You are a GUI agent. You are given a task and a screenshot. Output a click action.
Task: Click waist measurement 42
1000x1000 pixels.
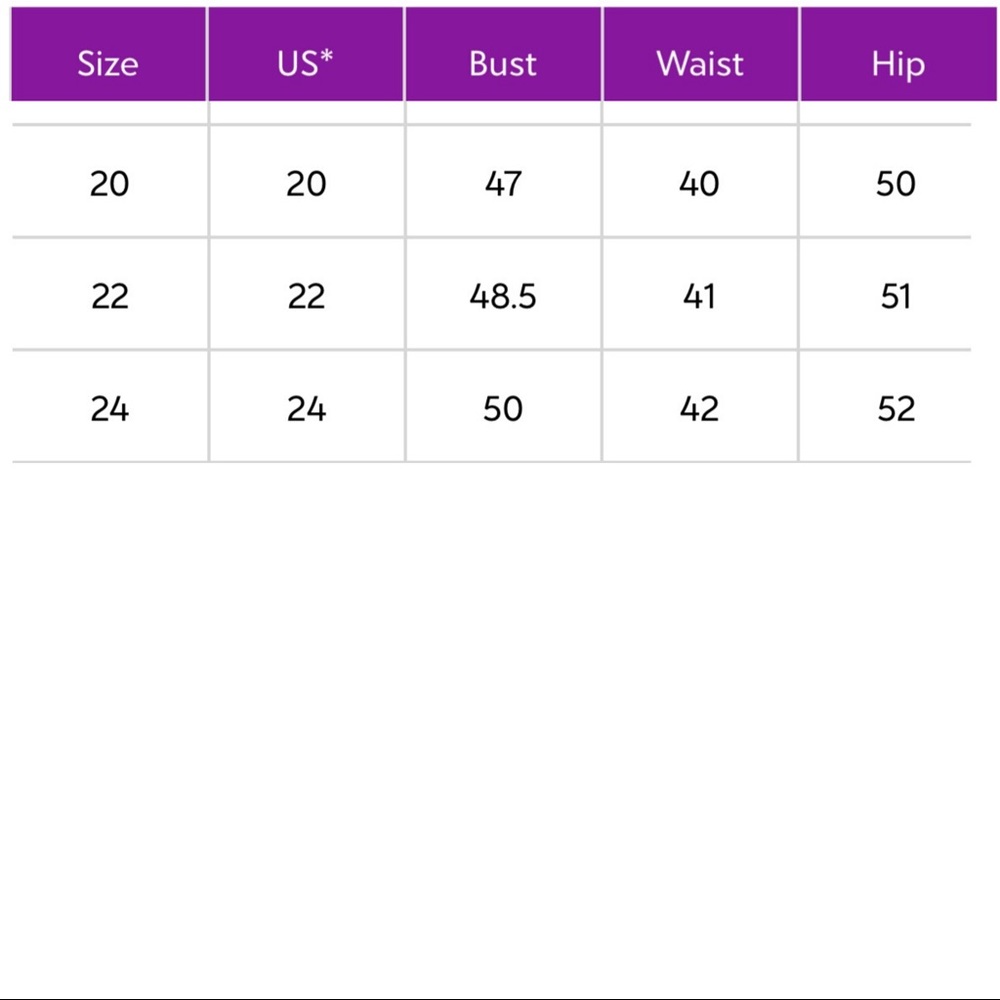(x=699, y=409)
